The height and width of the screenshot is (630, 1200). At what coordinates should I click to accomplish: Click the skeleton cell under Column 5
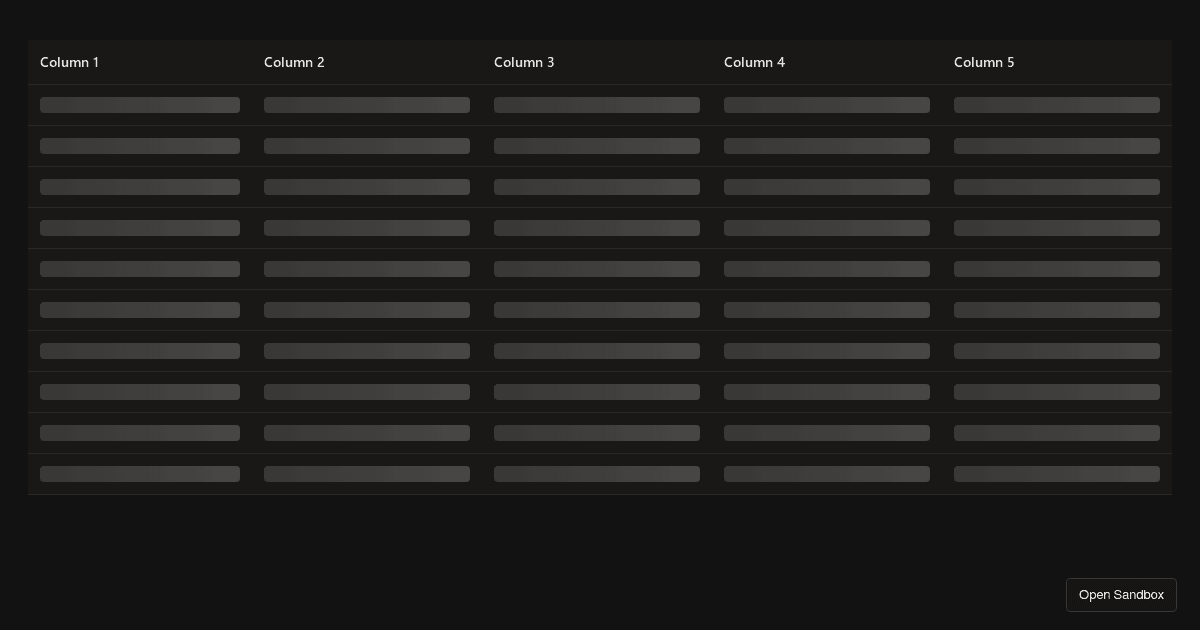[x=1057, y=105]
